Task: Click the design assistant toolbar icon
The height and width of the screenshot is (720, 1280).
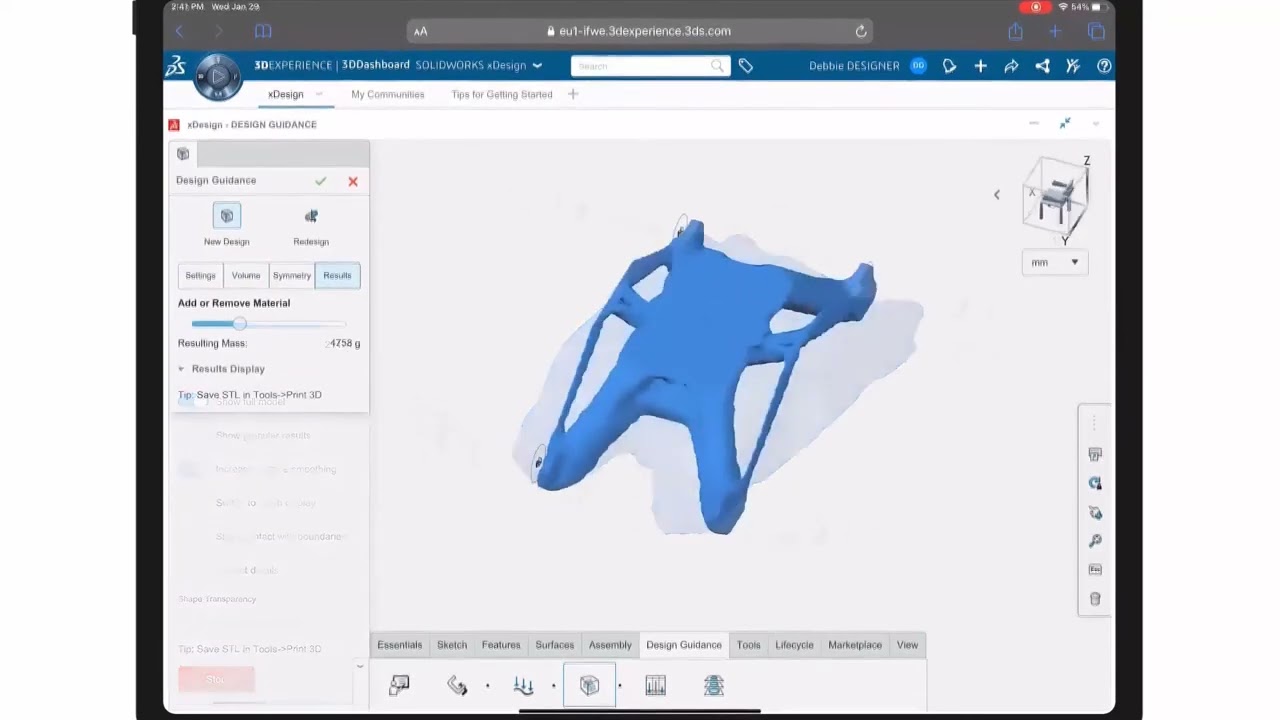Action: pos(399,685)
